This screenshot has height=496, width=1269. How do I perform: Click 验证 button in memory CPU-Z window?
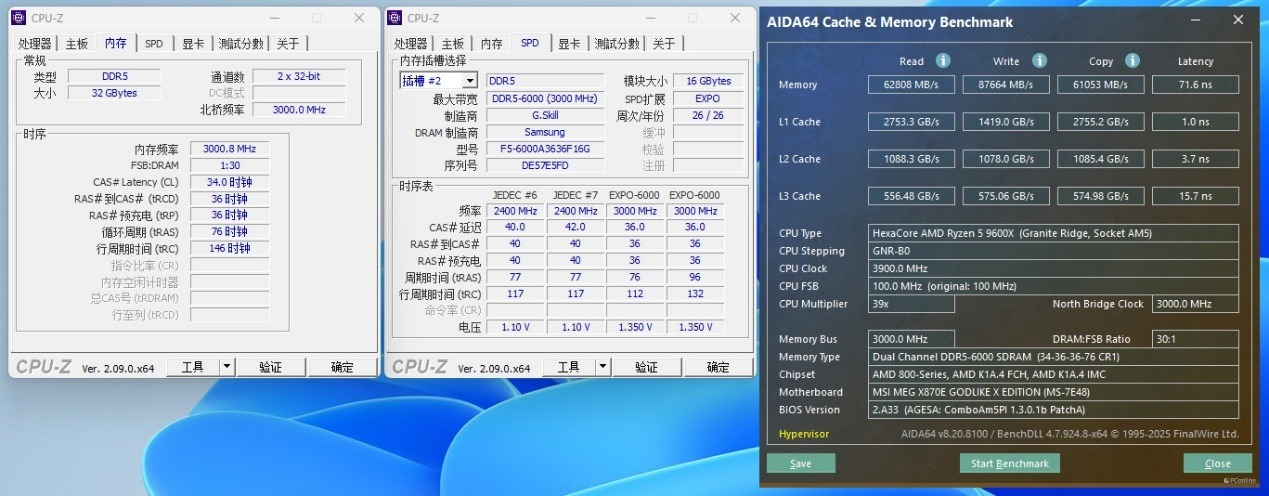pos(271,367)
